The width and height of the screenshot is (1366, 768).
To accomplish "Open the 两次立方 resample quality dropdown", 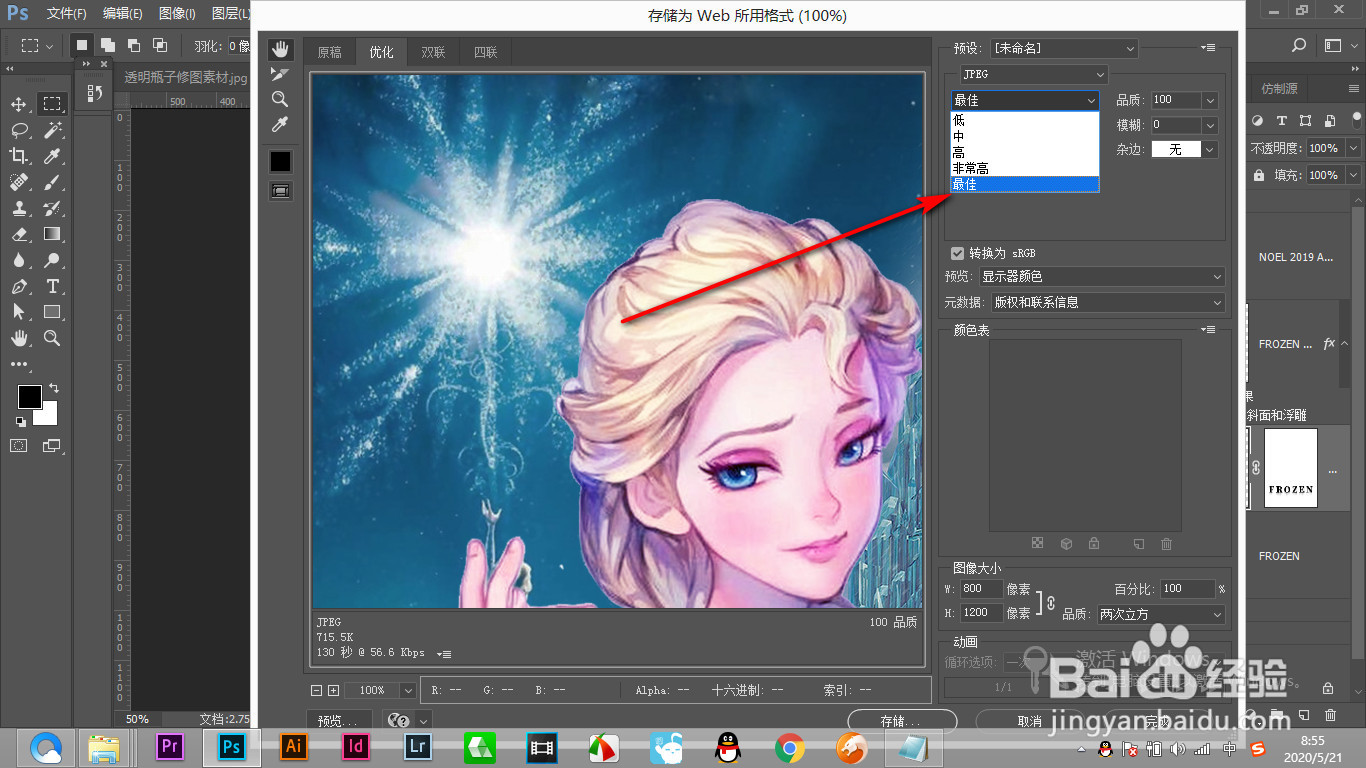I will 1161,614.
